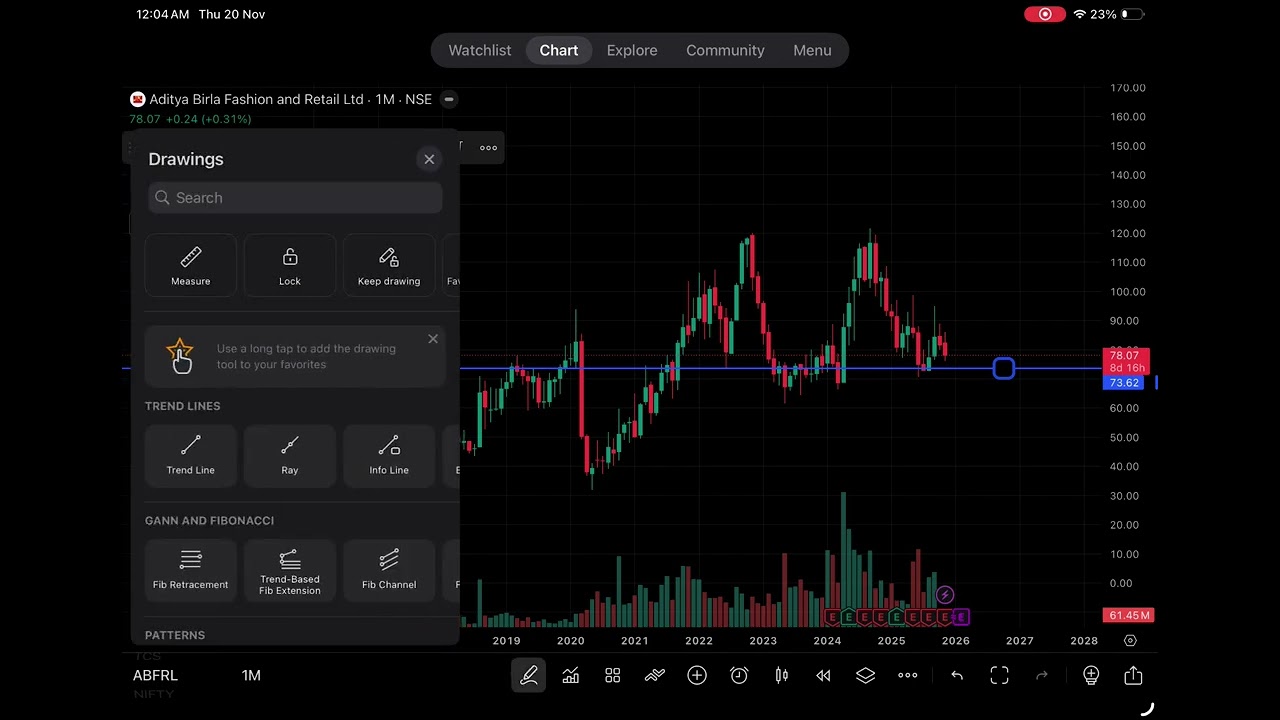Select the Measure tool
The image size is (1280, 720).
point(191,265)
